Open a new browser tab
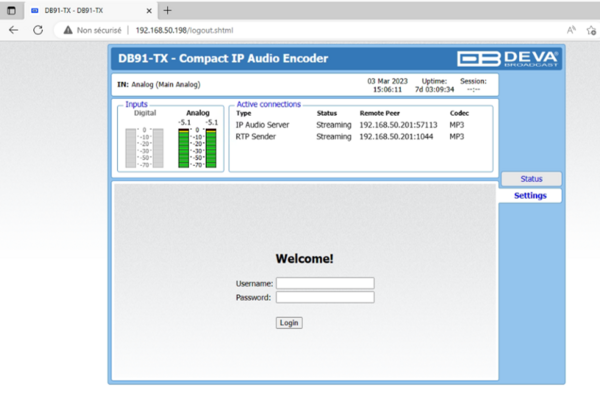600x409 pixels. coord(167,10)
